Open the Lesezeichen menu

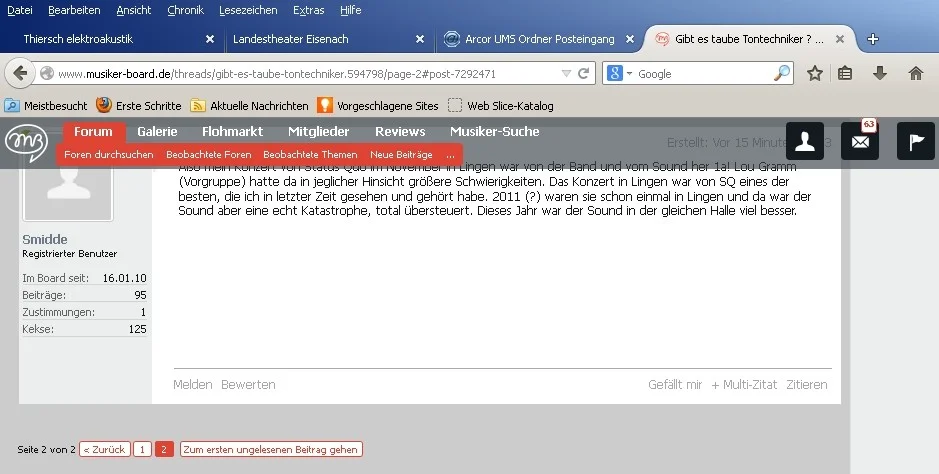[x=249, y=10]
